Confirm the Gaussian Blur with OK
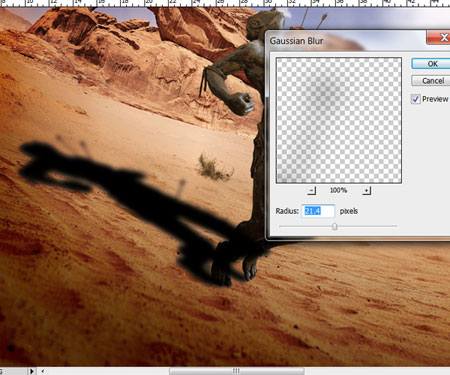The image size is (450, 375). [x=431, y=64]
